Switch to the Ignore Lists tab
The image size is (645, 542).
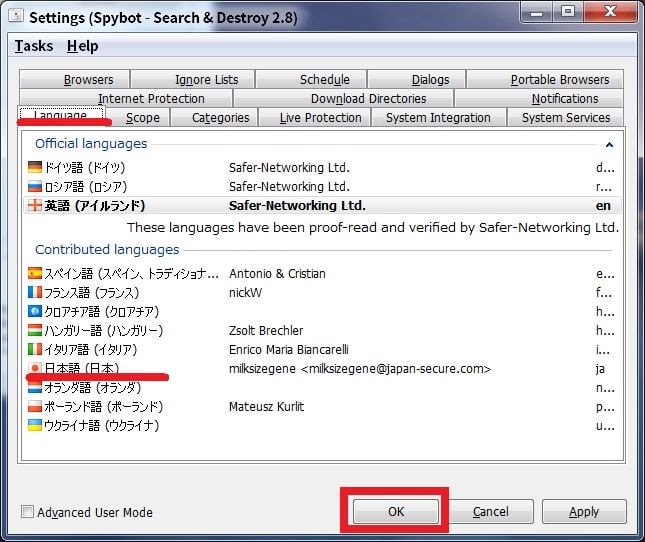(193, 79)
